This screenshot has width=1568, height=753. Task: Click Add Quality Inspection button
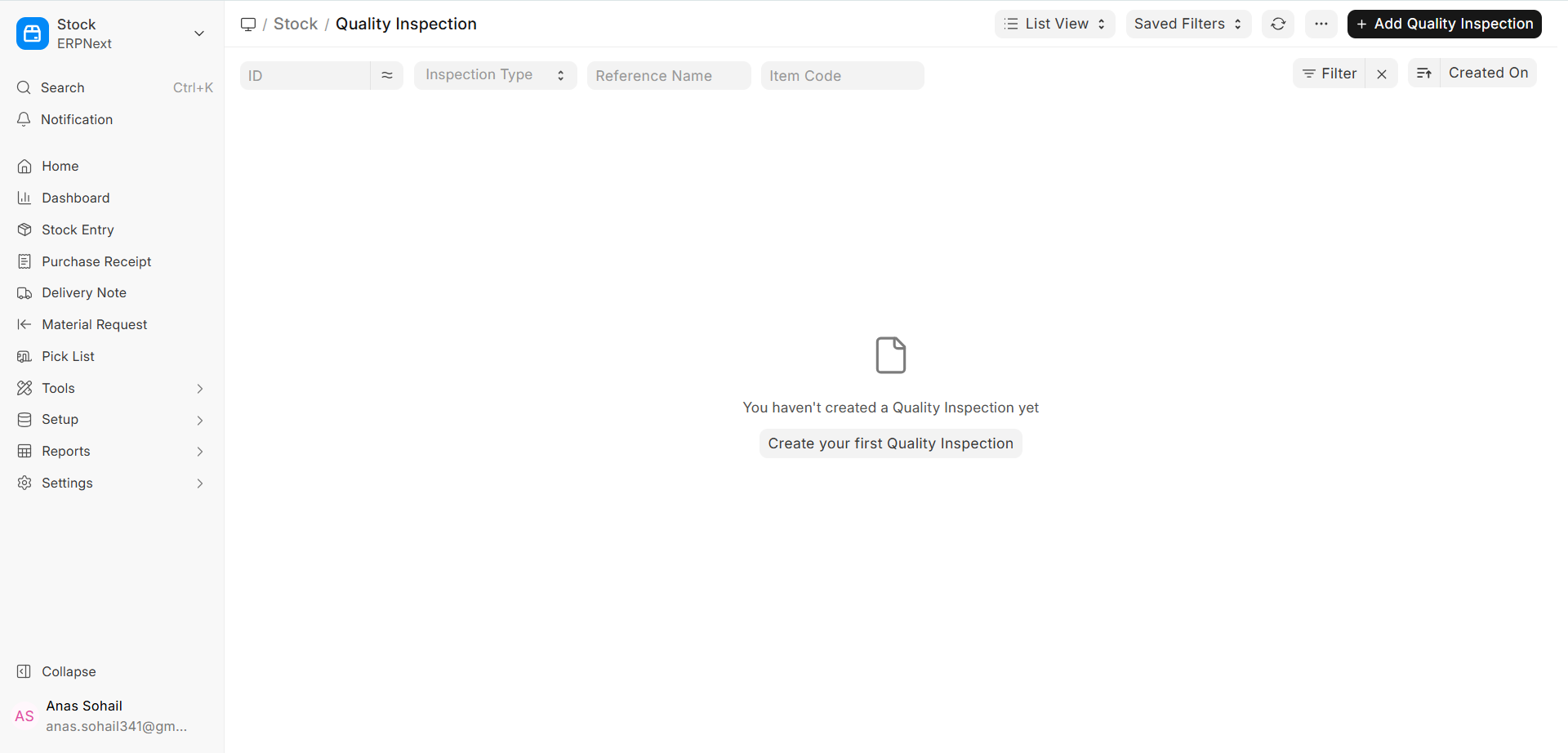pyautogui.click(x=1444, y=25)
